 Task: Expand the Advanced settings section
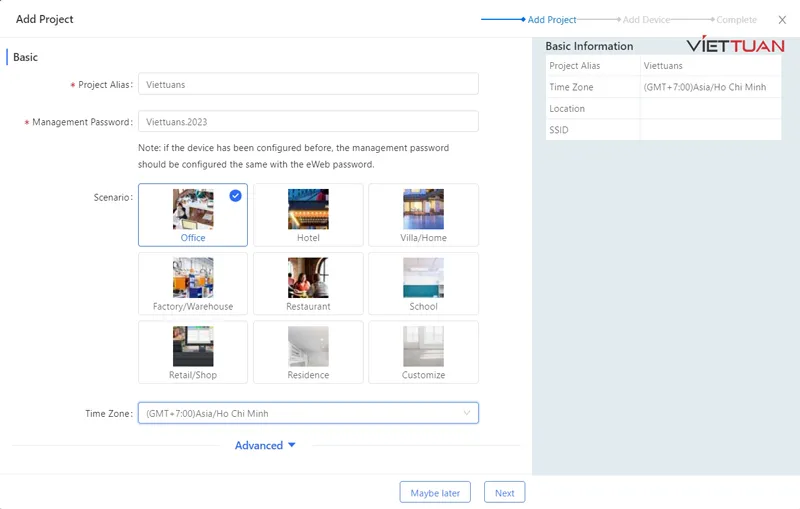pos(265,445)
